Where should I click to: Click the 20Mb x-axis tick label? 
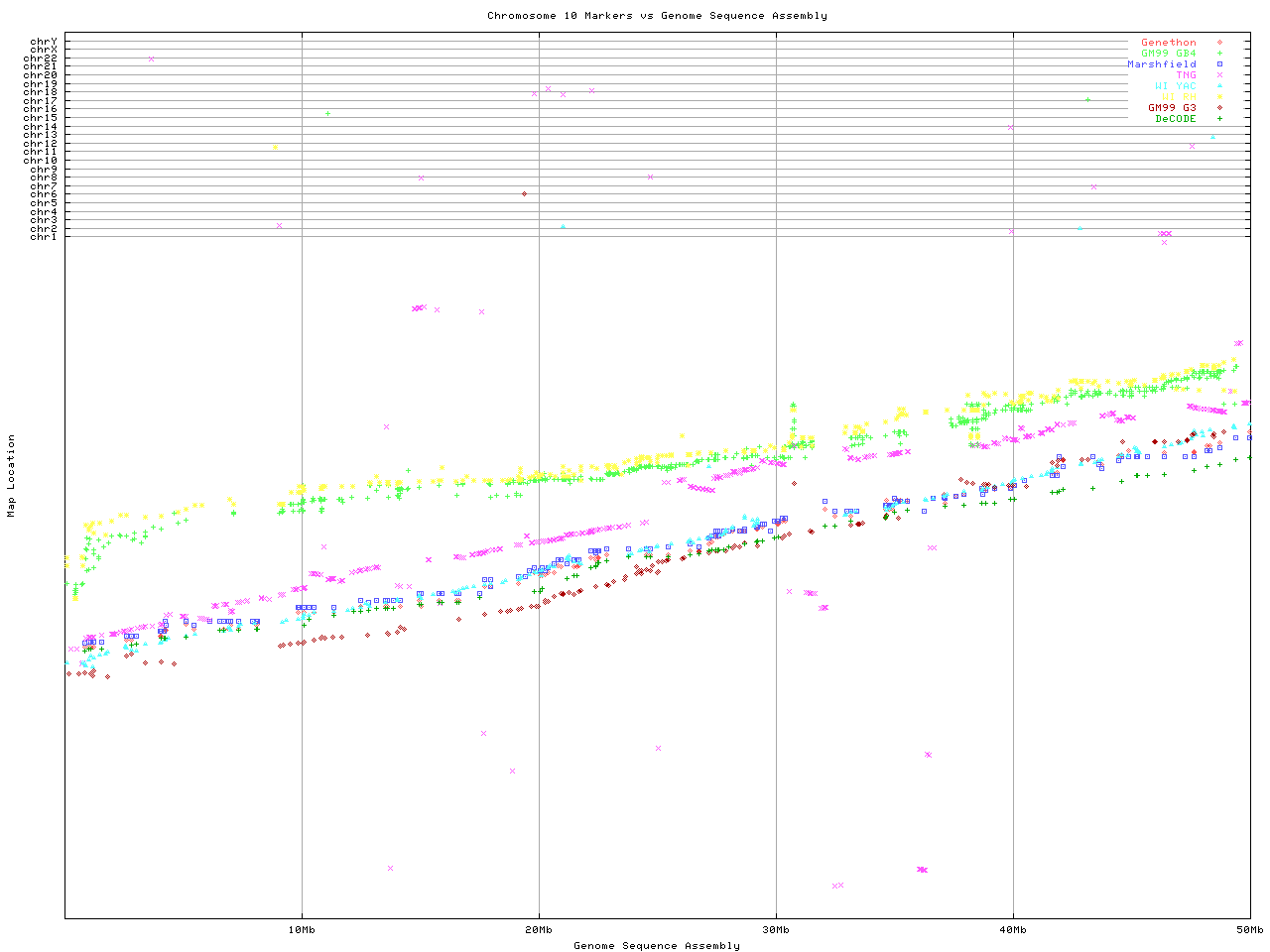(x=539, y=930)
